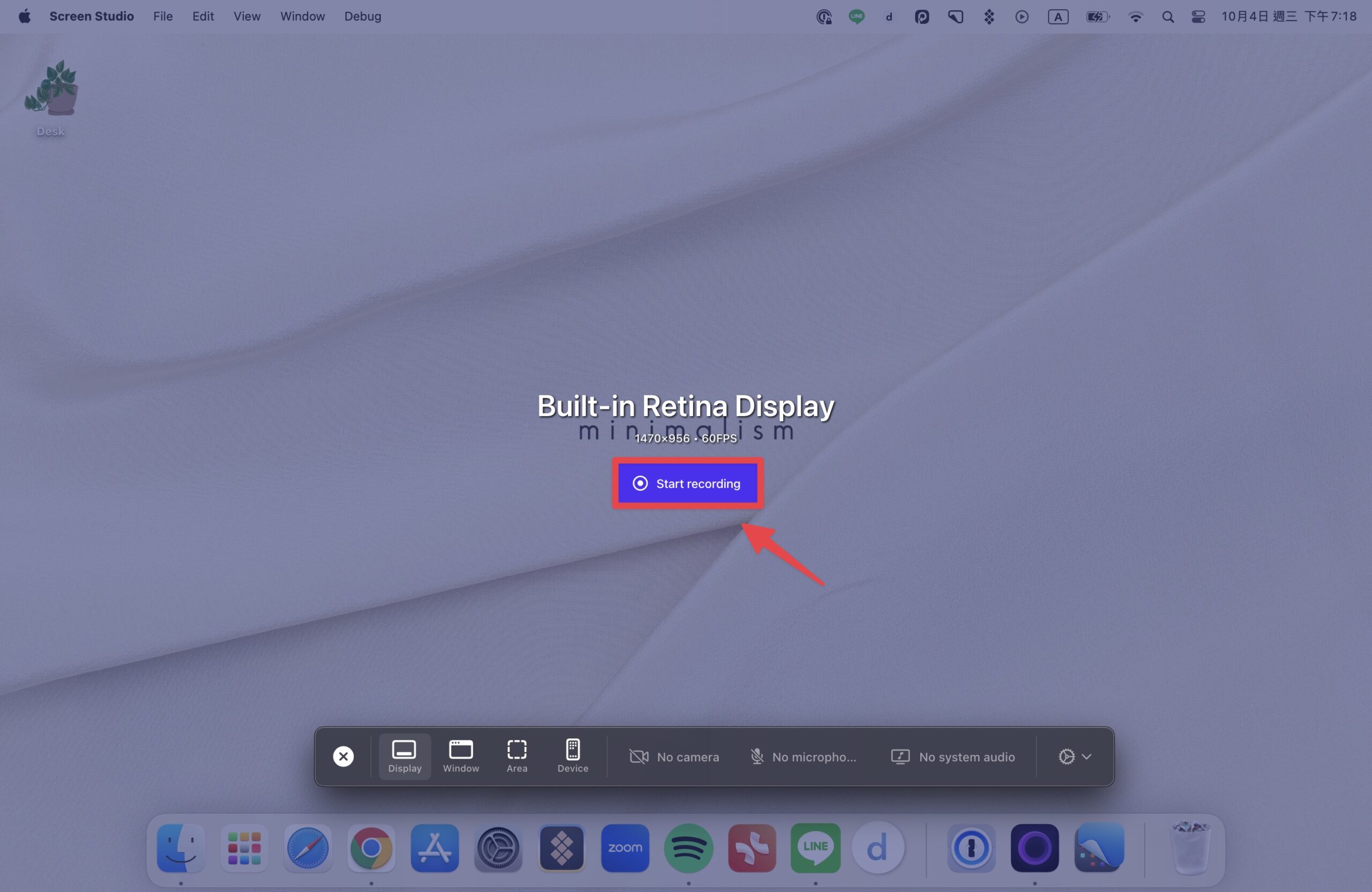Open the Control Center in menu bar

(1198, 17)
